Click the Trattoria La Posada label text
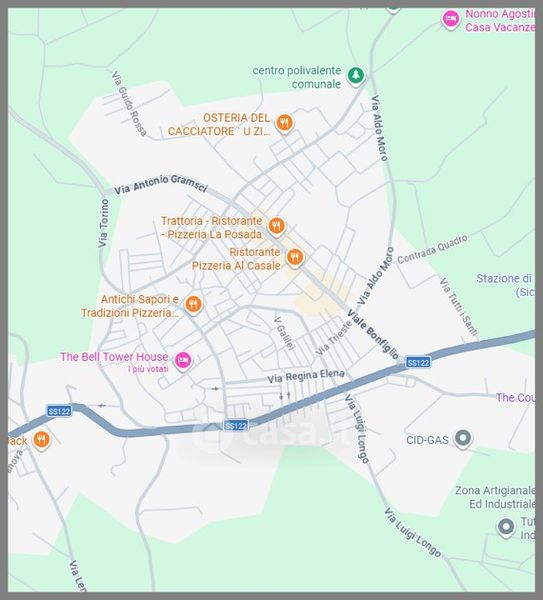 point(211,228)
